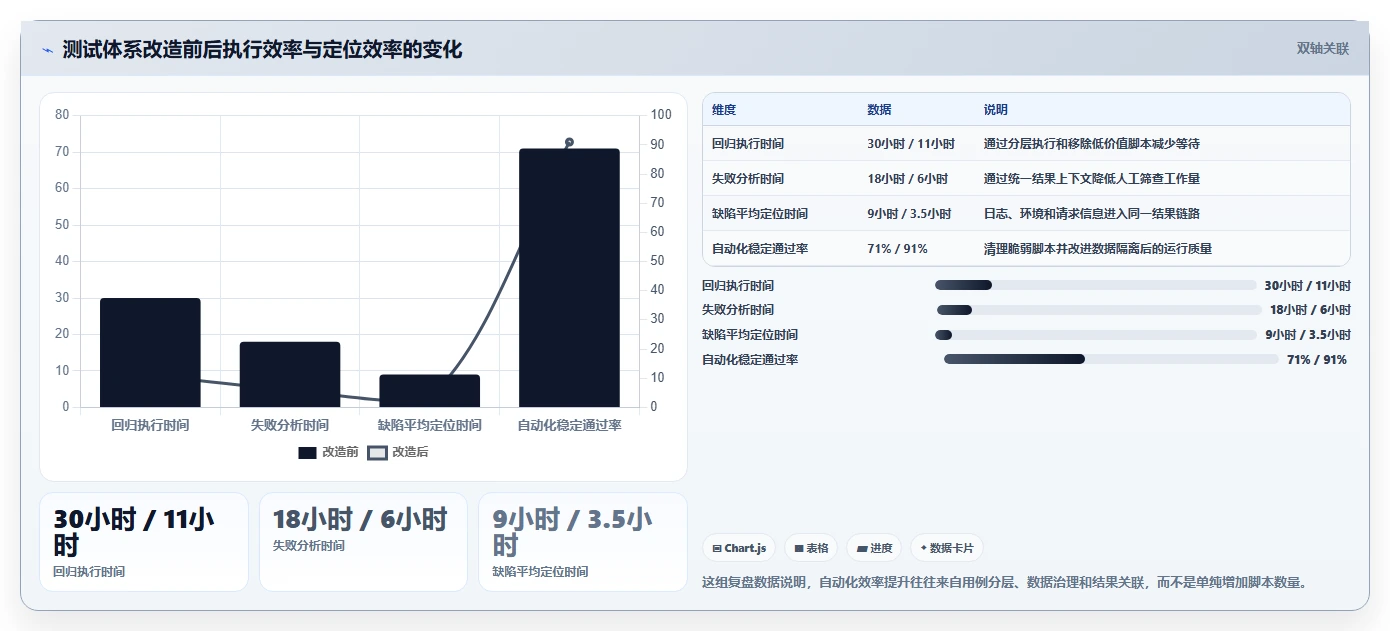This screenshot has width=1390, height=631.
Task: Click description 通过分层执行和移除低价值脚本减少等待
Action: click(1092, 144)
